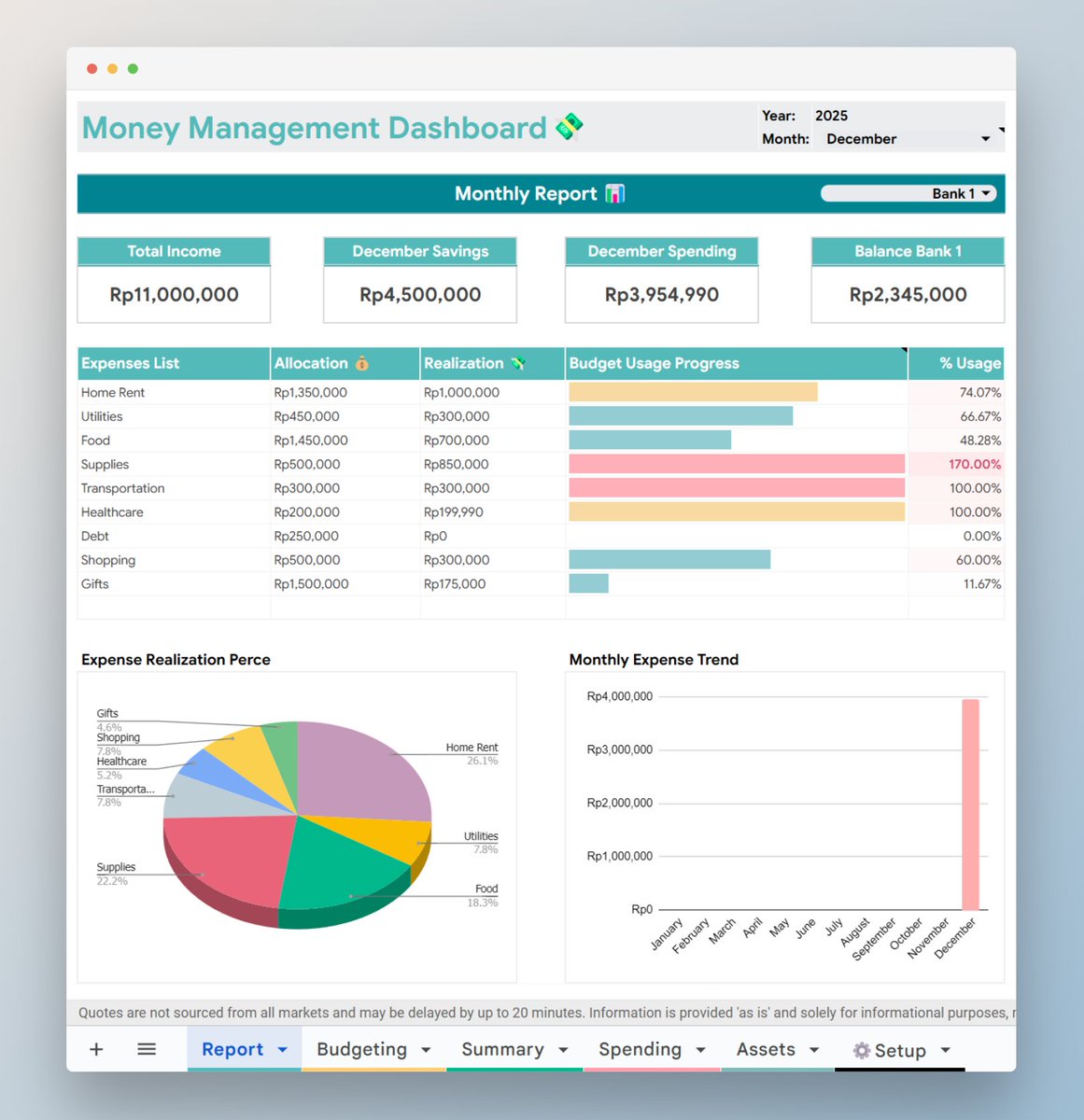Click the December bar in Monthly Expense Trend
The height and width of the screenshot is (1120, 1084).
tap(971, 803)
